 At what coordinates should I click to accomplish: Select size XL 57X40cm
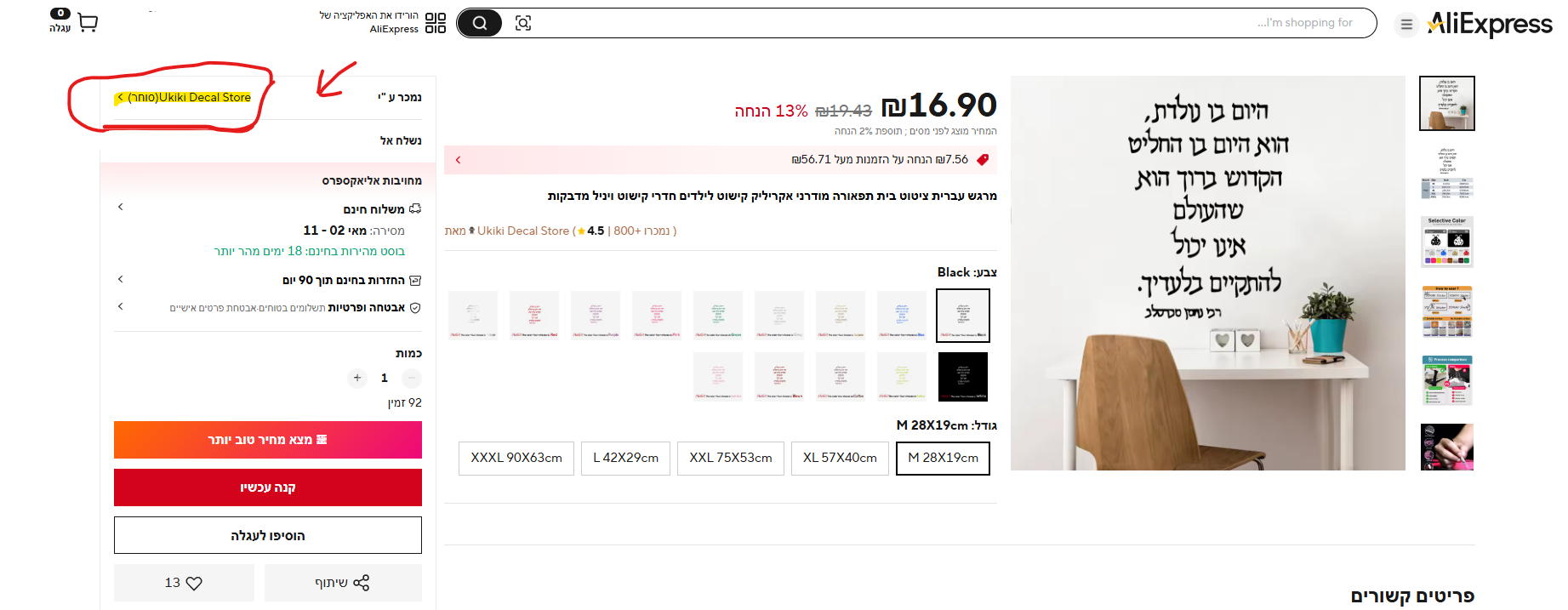pos(840,458)
